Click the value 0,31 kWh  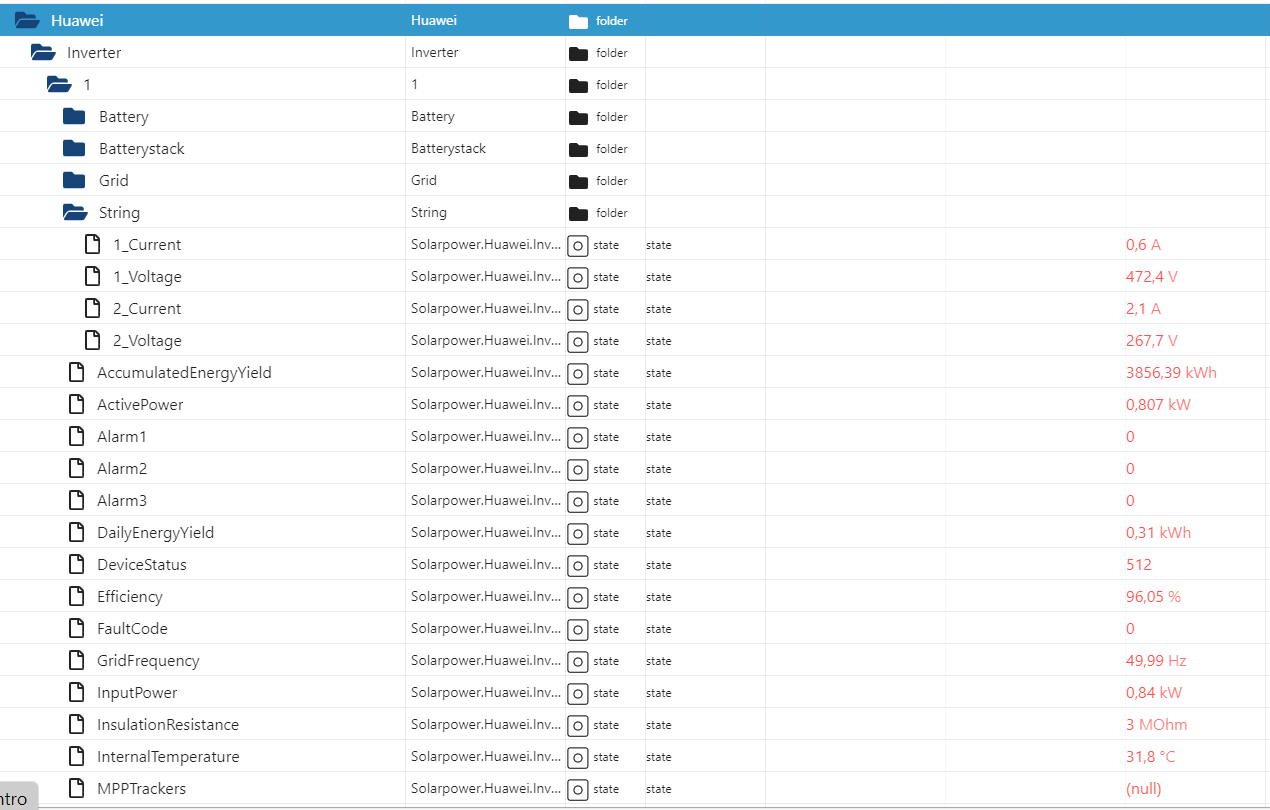[x=1158, y=532]
